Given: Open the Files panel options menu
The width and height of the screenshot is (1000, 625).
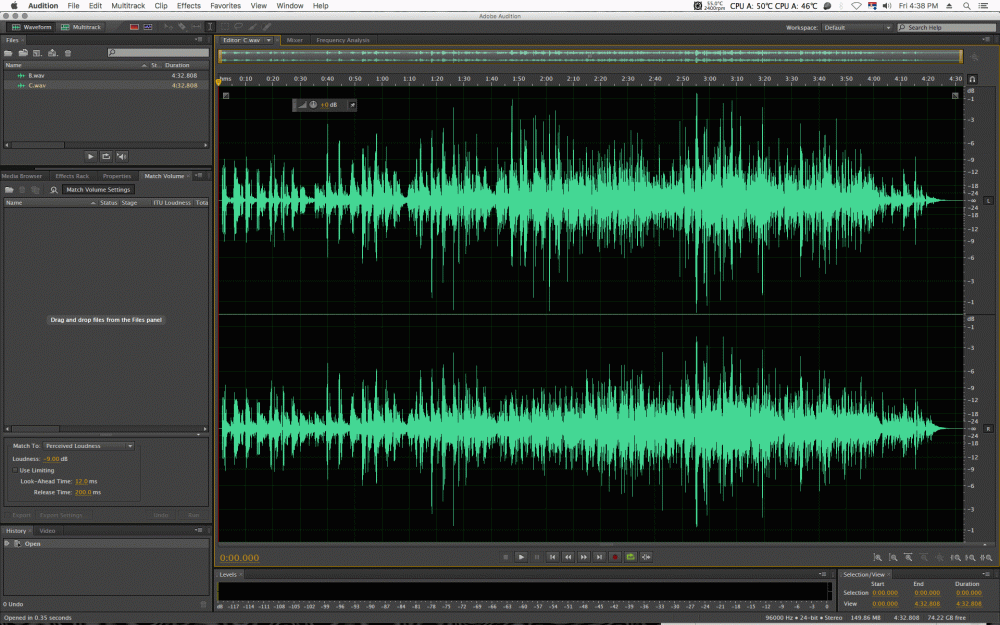Looking at the screenshot, I should tap(199, 40).
